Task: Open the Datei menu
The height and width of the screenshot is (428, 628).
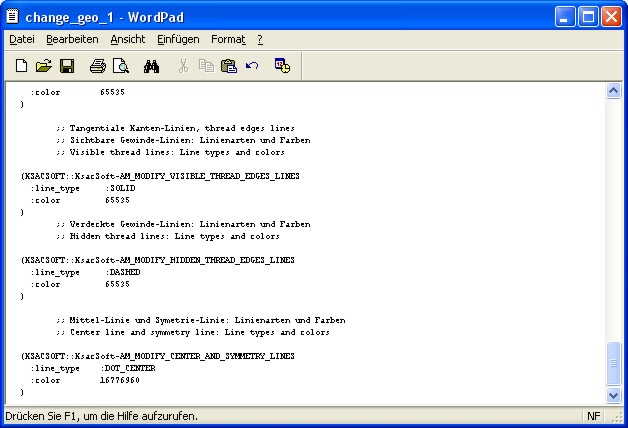Action: [x=22, y=39]
